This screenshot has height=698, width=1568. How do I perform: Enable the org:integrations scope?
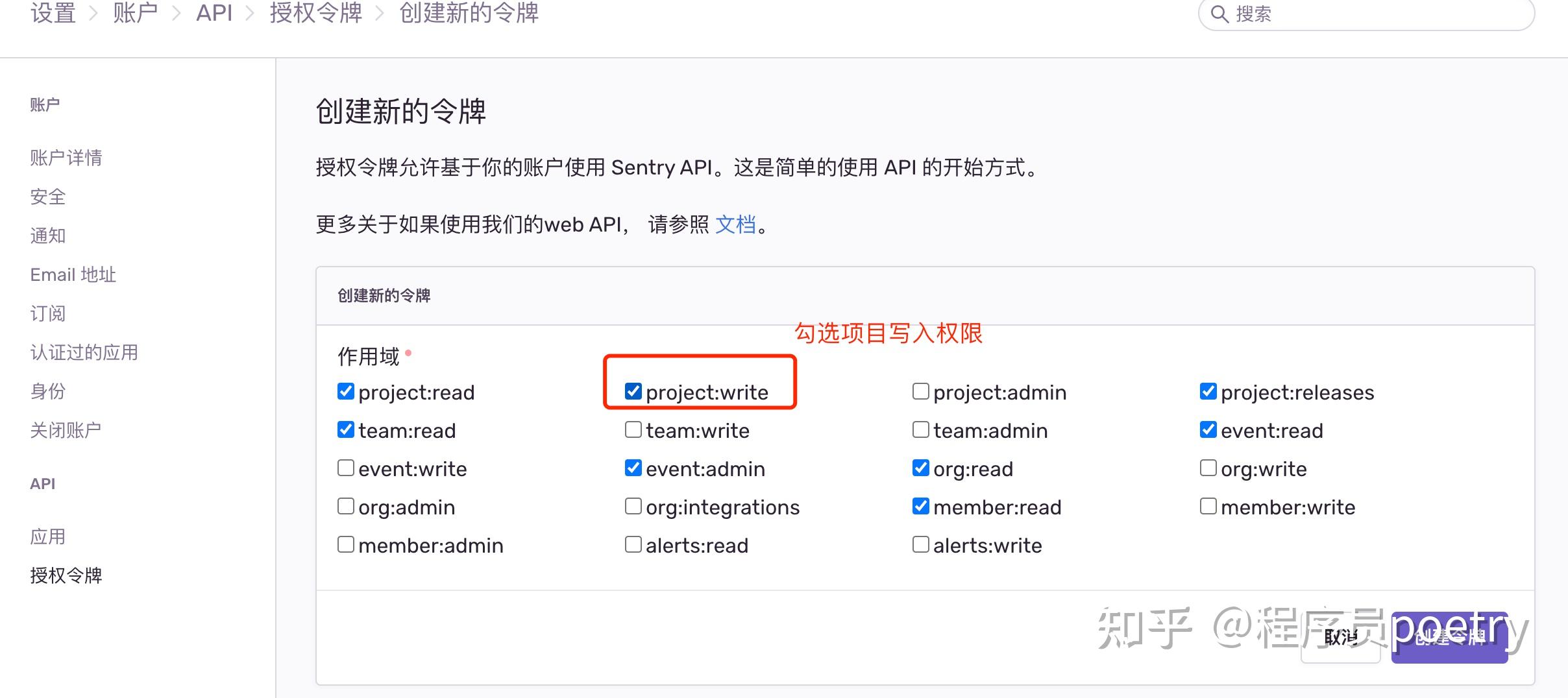(x=633, y=505)
